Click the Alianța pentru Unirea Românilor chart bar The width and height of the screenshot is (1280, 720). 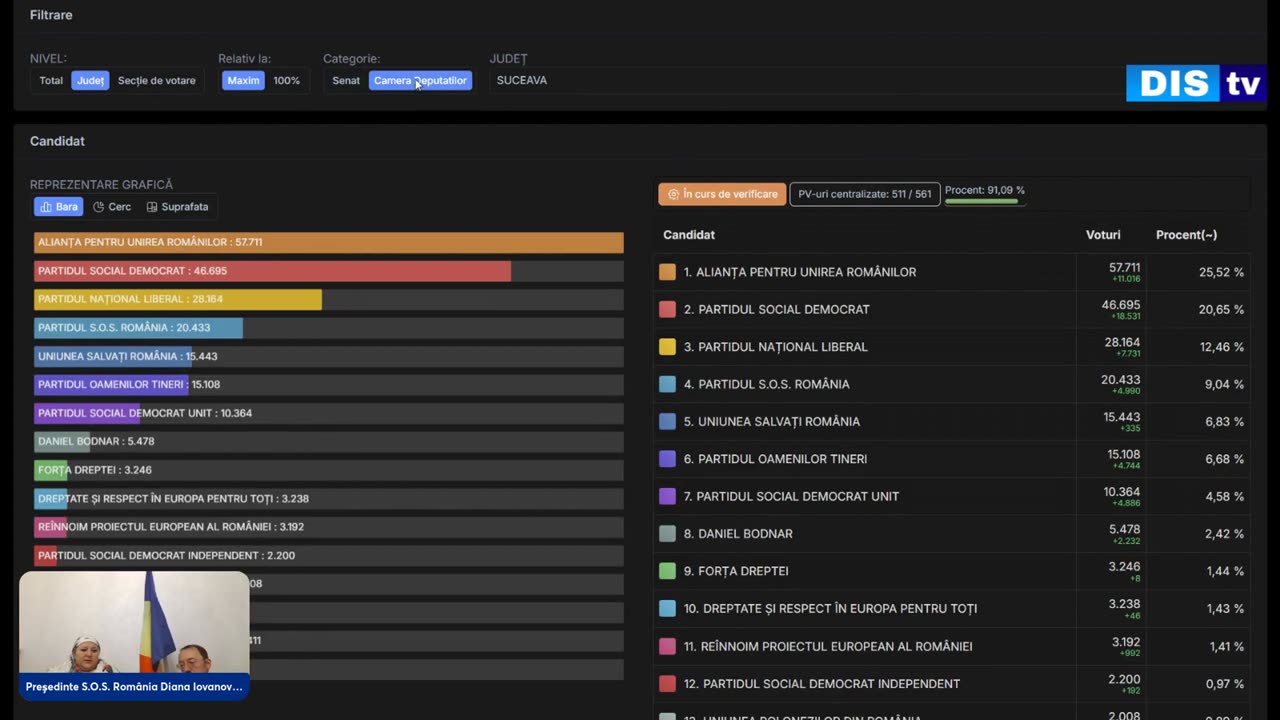(x=329, y=242)
